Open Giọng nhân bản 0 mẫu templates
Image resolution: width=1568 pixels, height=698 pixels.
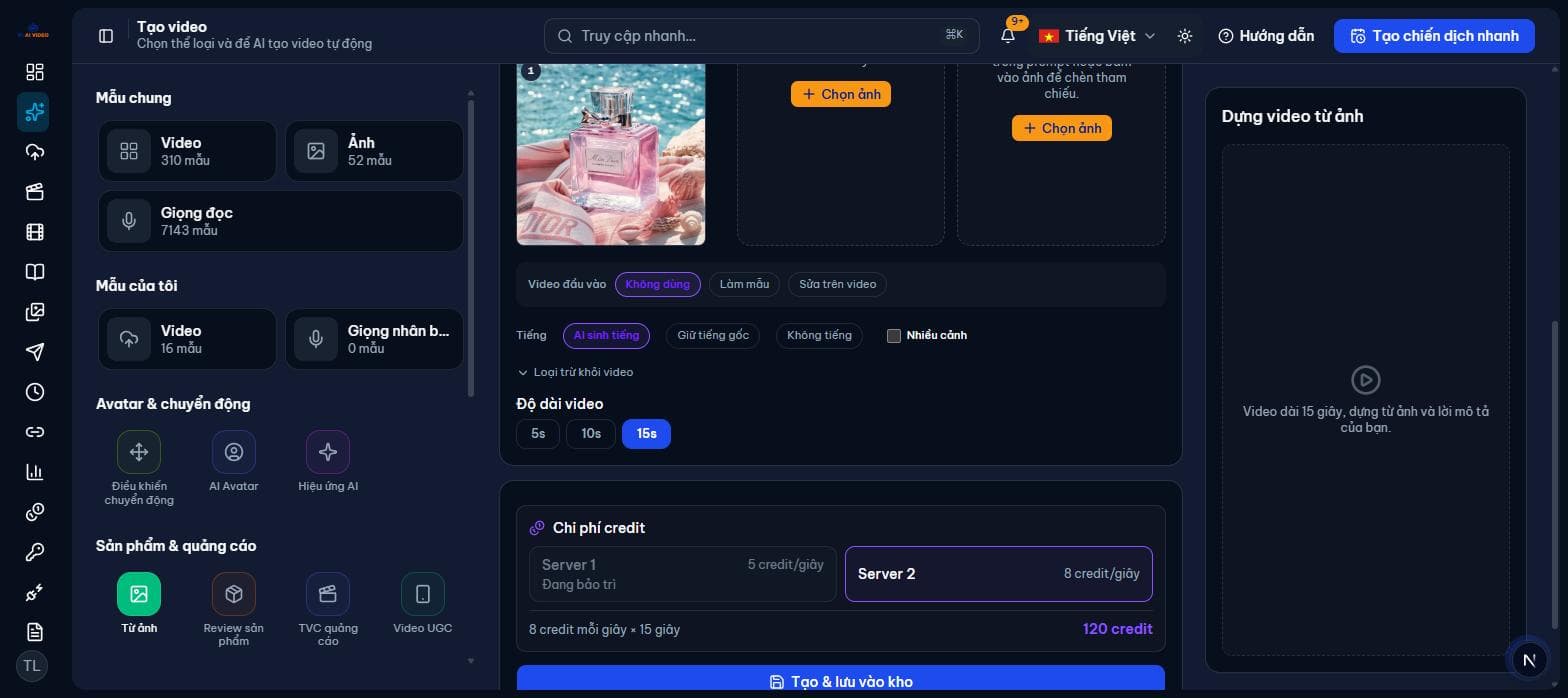point(374,339)
